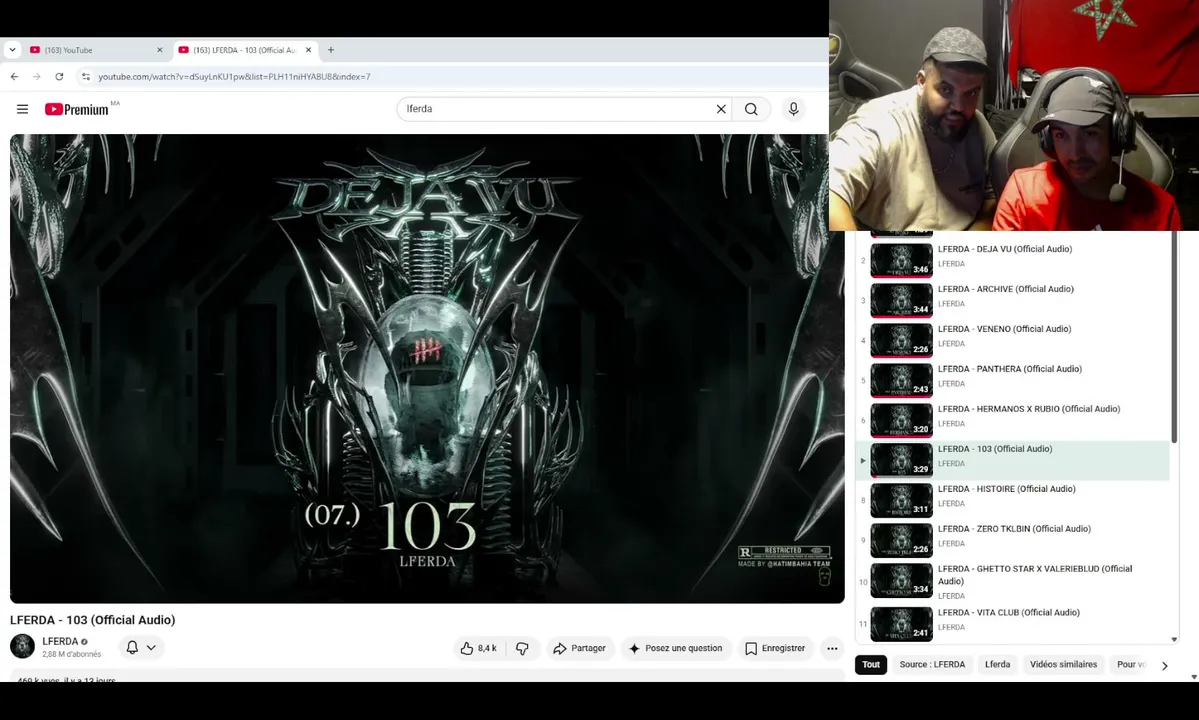Open the more actions three-dot menu
The height and width of the screenshot is (720, 1199).
coord(832,648)
